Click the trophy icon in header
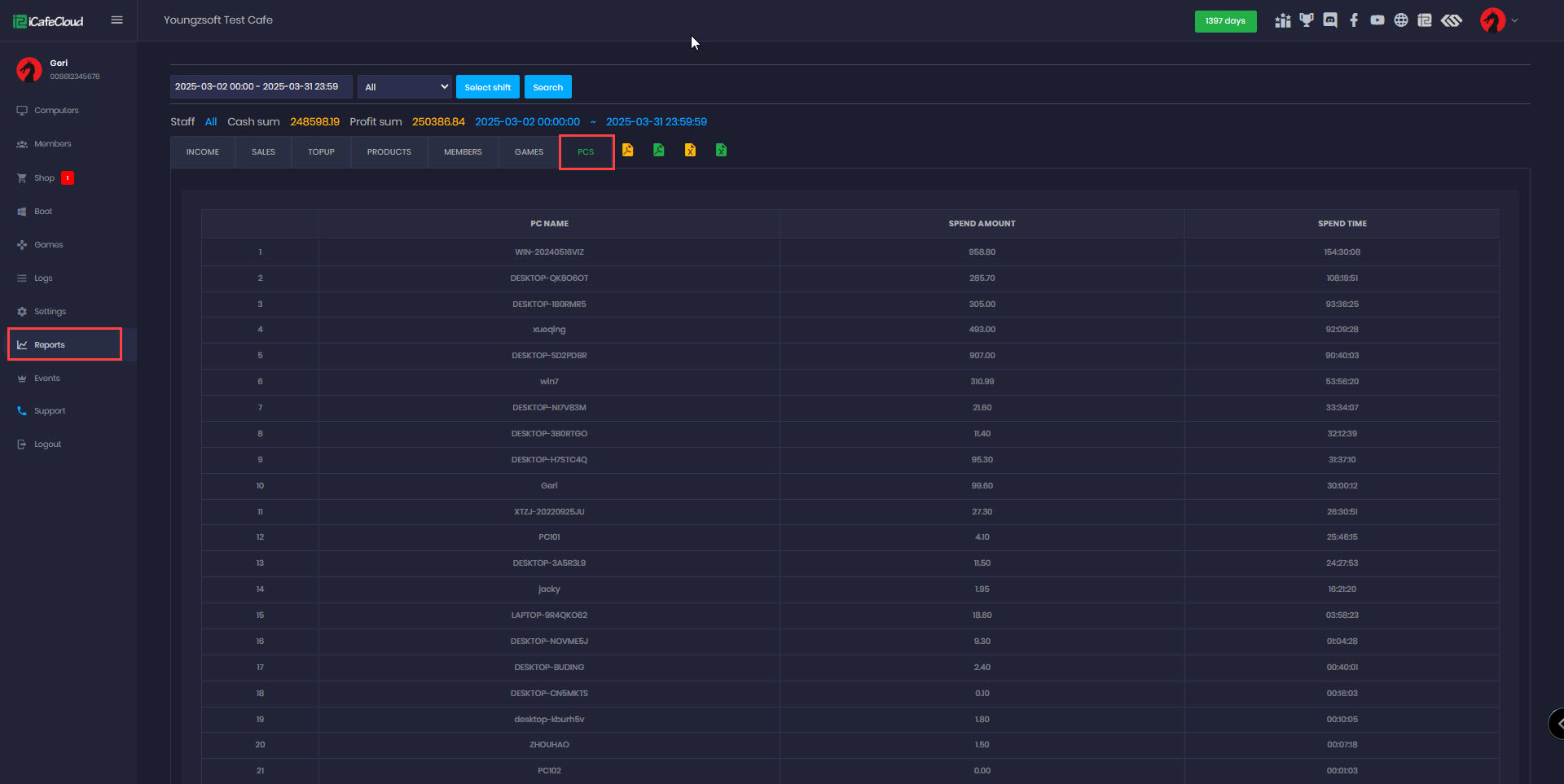 pyautogui.click(x=1307, y=20)
